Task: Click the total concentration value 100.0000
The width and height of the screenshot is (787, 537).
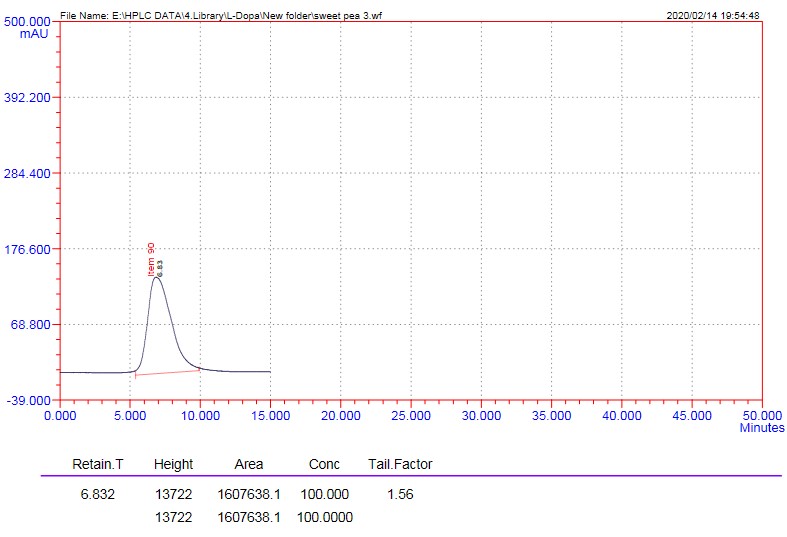Action: (326, 517)
